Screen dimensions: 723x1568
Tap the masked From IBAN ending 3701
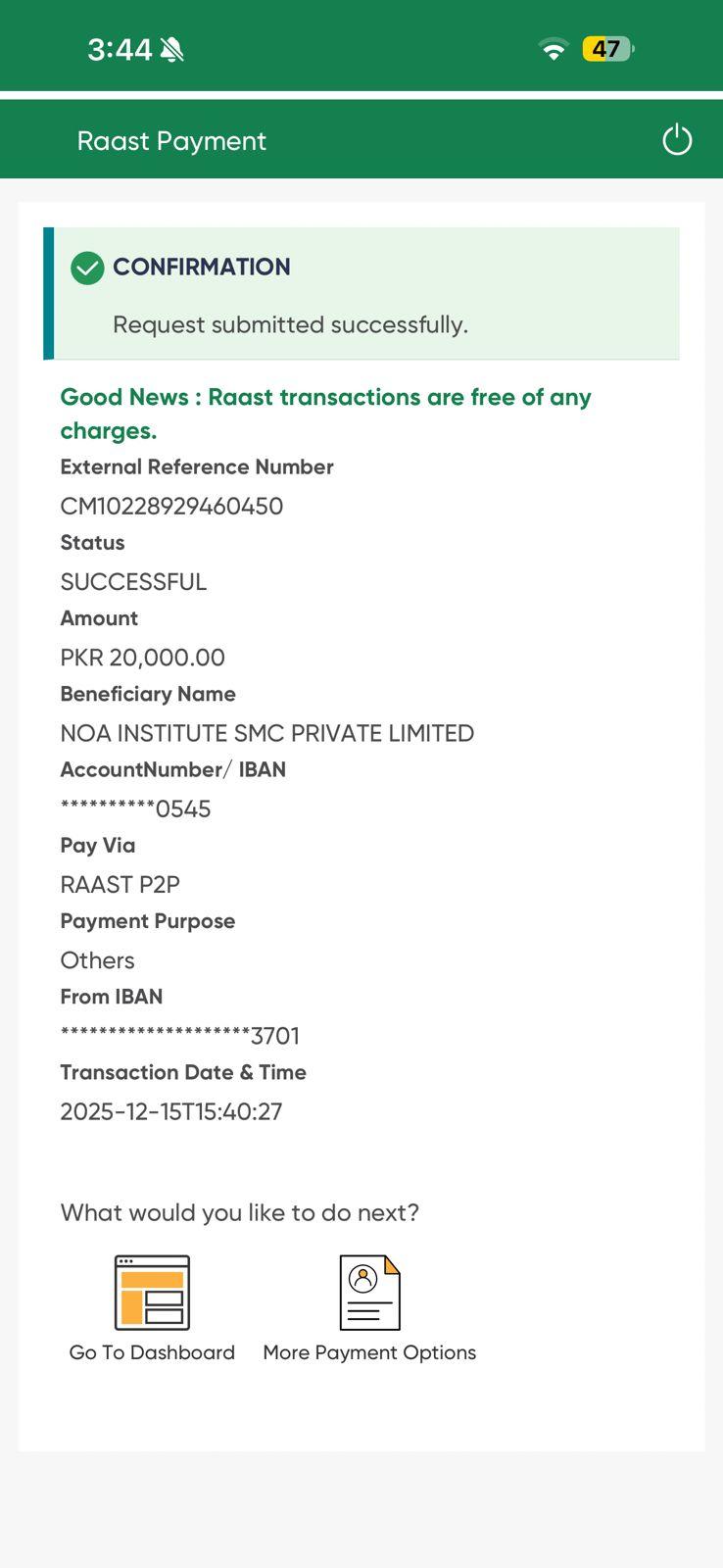pos(179,1036)
